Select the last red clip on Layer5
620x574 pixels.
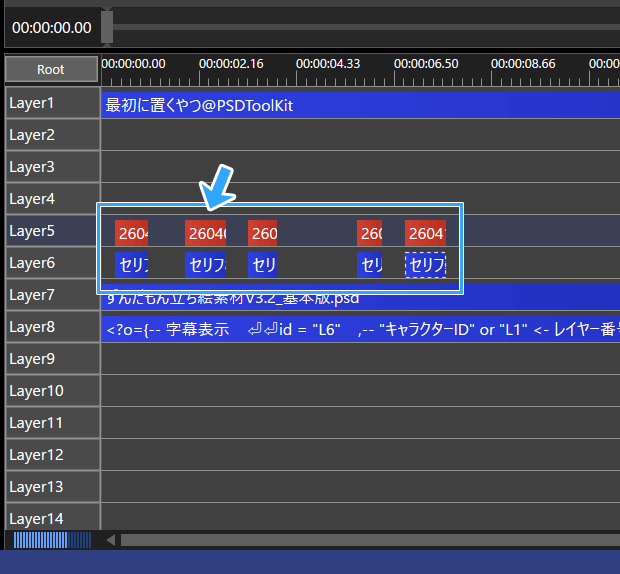pyautogui.click(x=425, y=234)
